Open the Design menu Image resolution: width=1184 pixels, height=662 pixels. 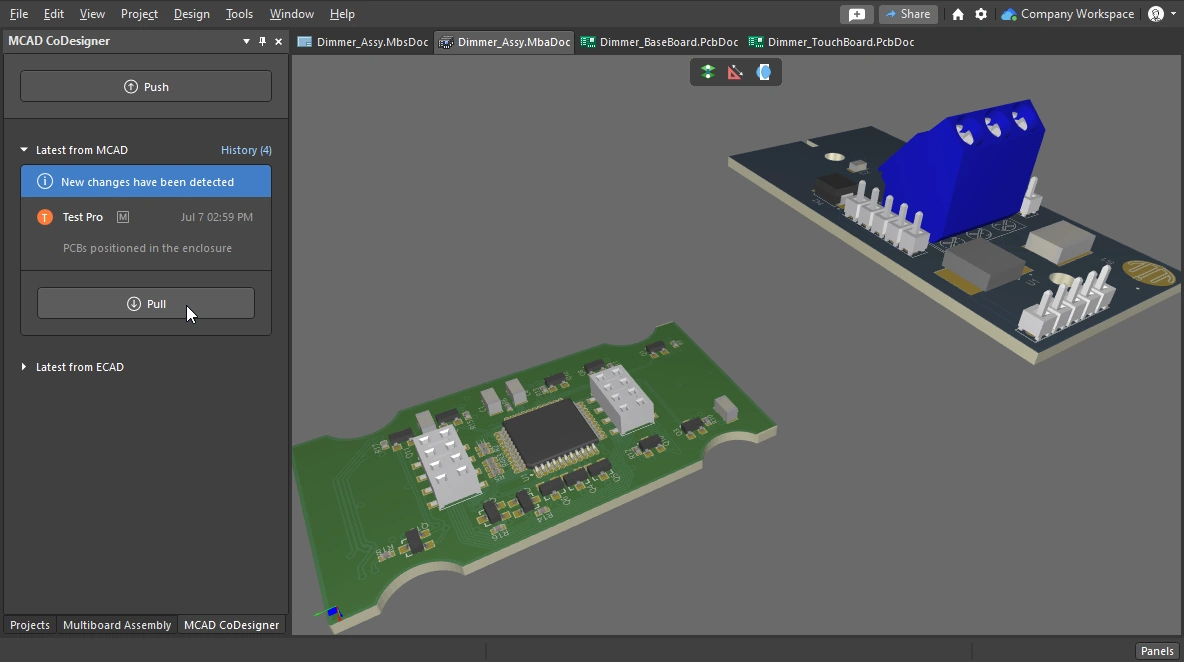[191, 14]
